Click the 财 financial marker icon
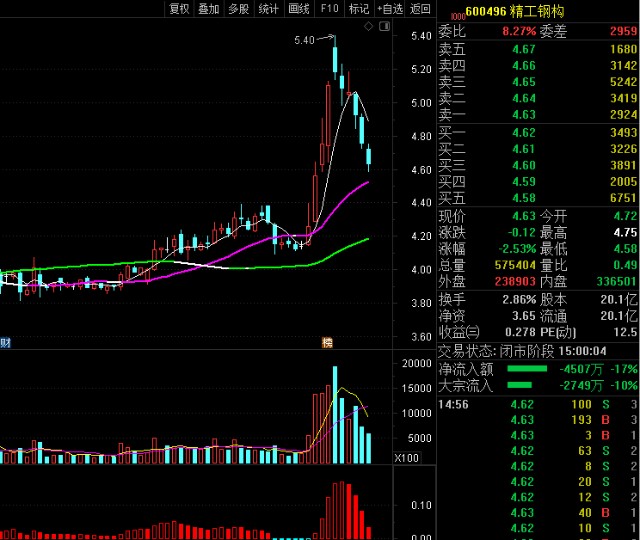640x540 pixels. (x=5, y=343)
